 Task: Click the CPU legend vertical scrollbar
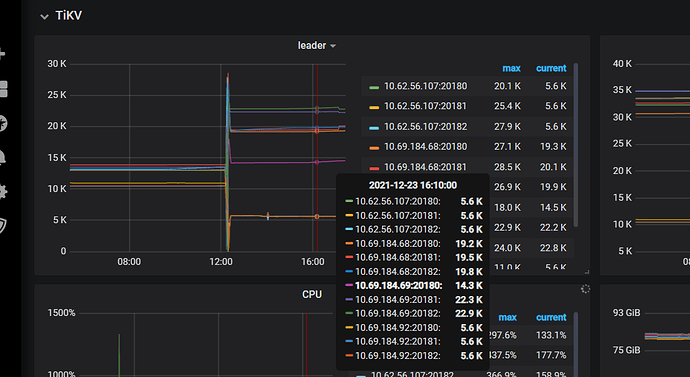click(x=576, y=344)
